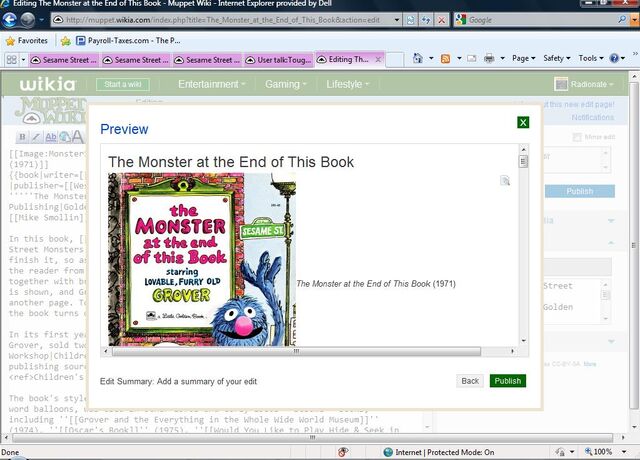Click the Refresh page icon
The width and height of the screenshot is (640, 460).
[x=426, y=20]
